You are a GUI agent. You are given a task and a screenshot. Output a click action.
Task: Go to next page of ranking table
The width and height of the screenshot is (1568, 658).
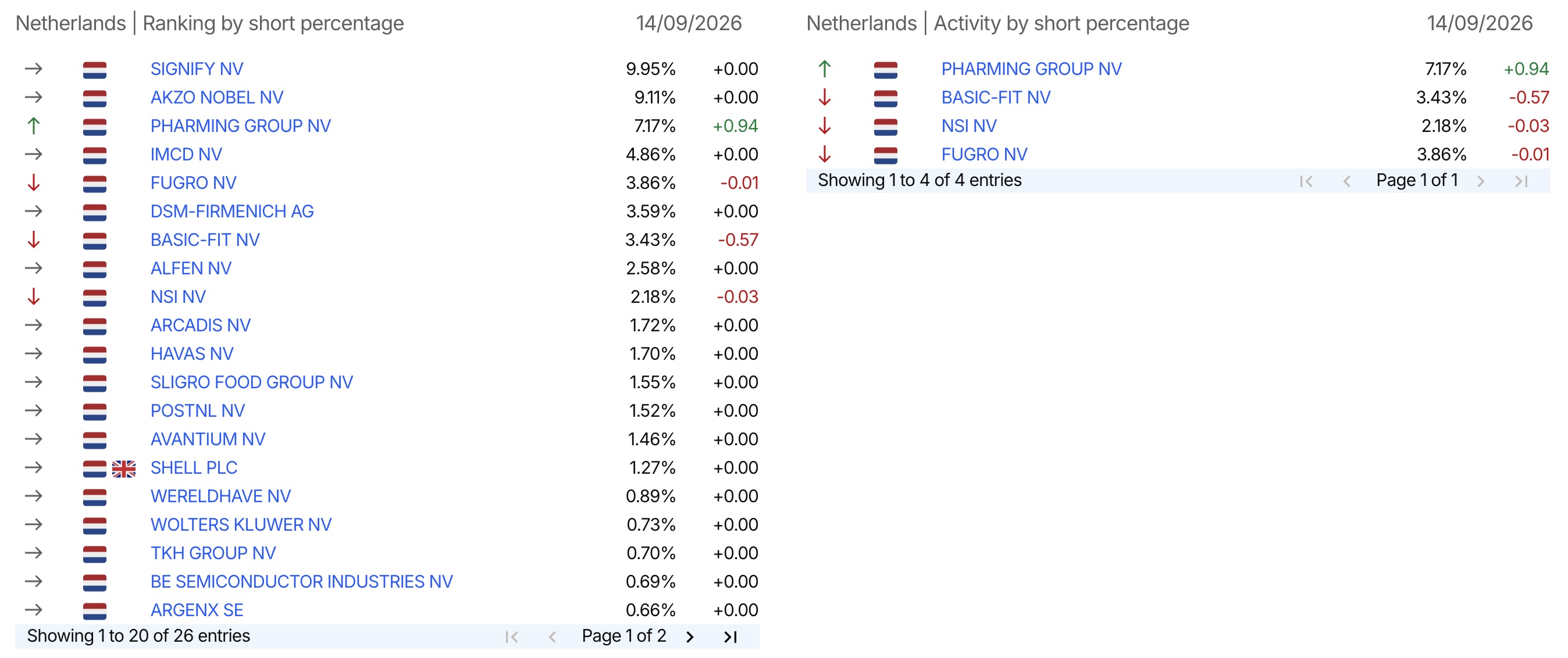pyautogui.click(x=690, y=636)
